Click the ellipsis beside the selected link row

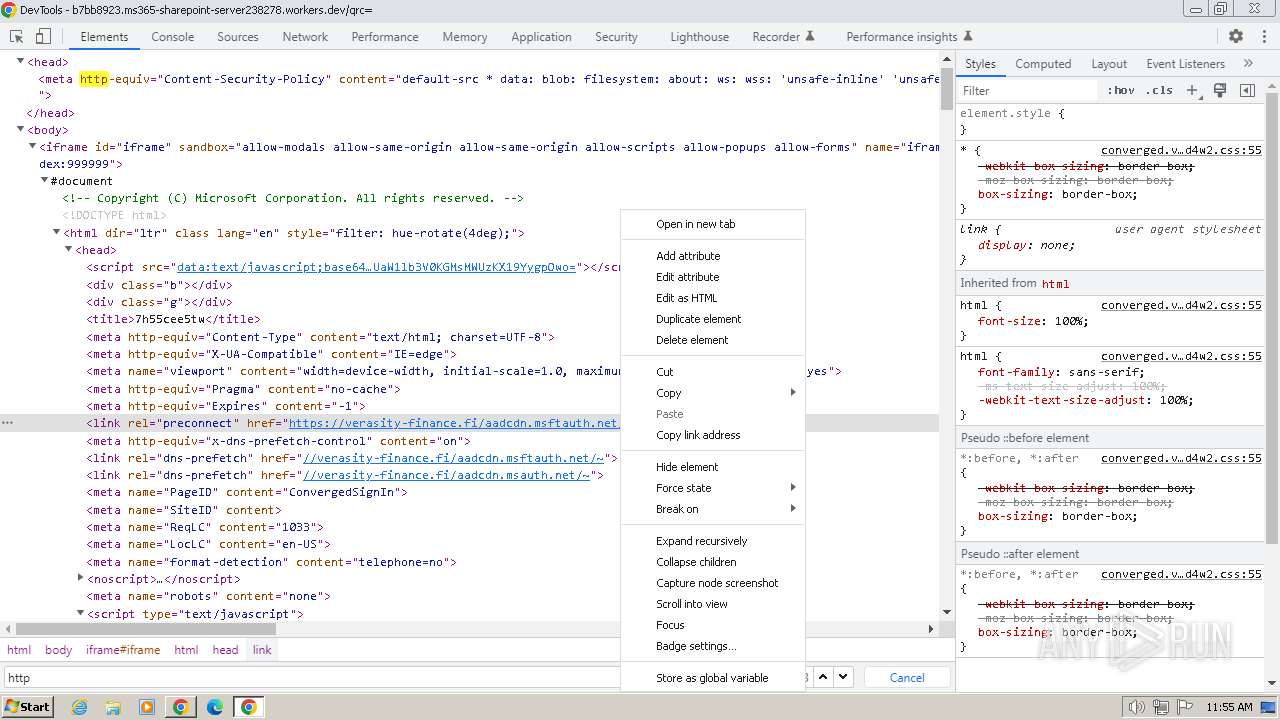click(8, 423)
